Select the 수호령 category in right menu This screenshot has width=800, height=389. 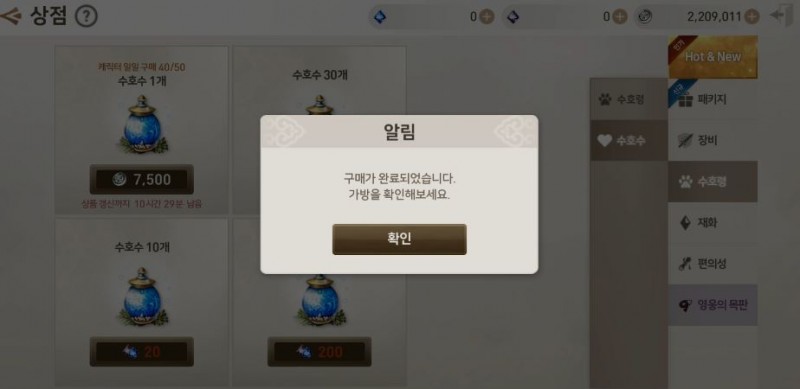(x=713, y=181)
